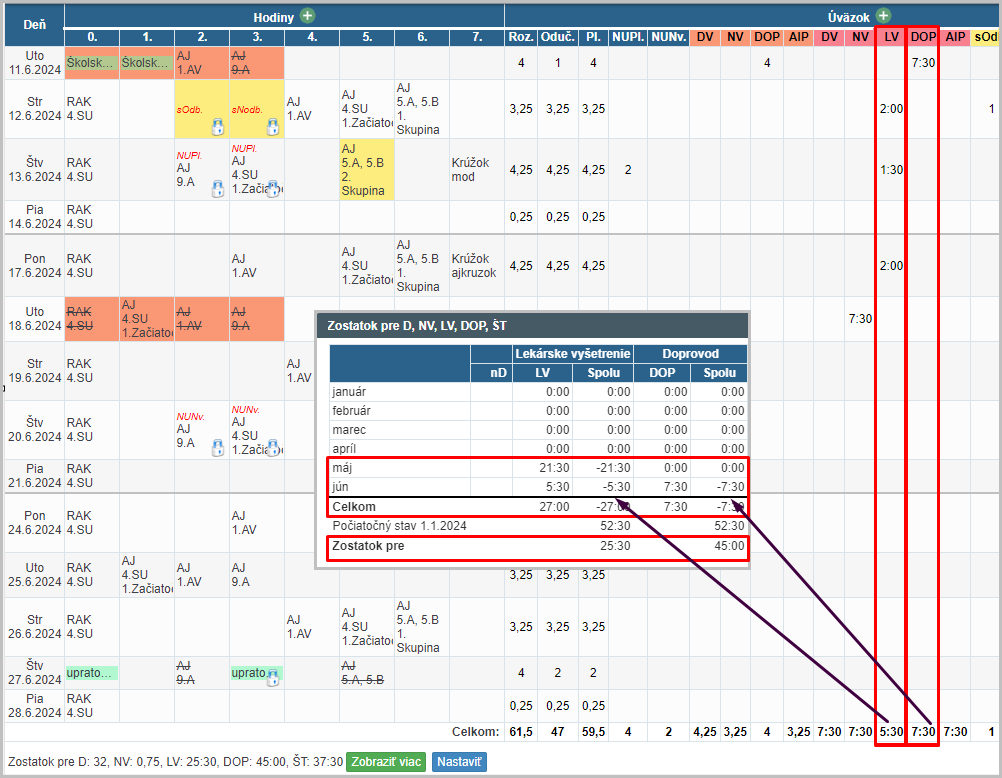Click lock icon in the sOdb. cell
This screenshot has height=778, width=1002.
point(217,128)
